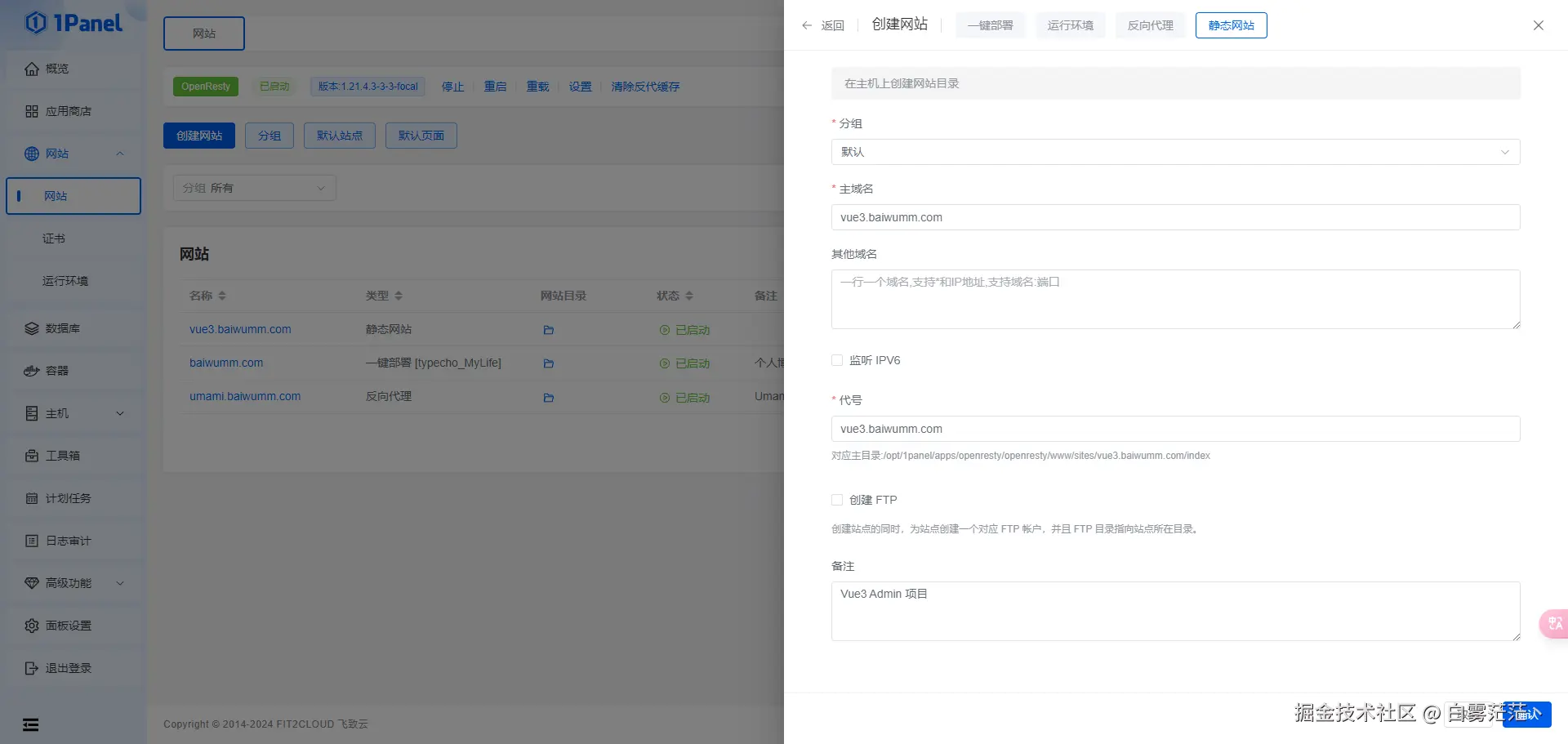Collapse the sidebar with the hamburger icon

(x=31, y=724)
